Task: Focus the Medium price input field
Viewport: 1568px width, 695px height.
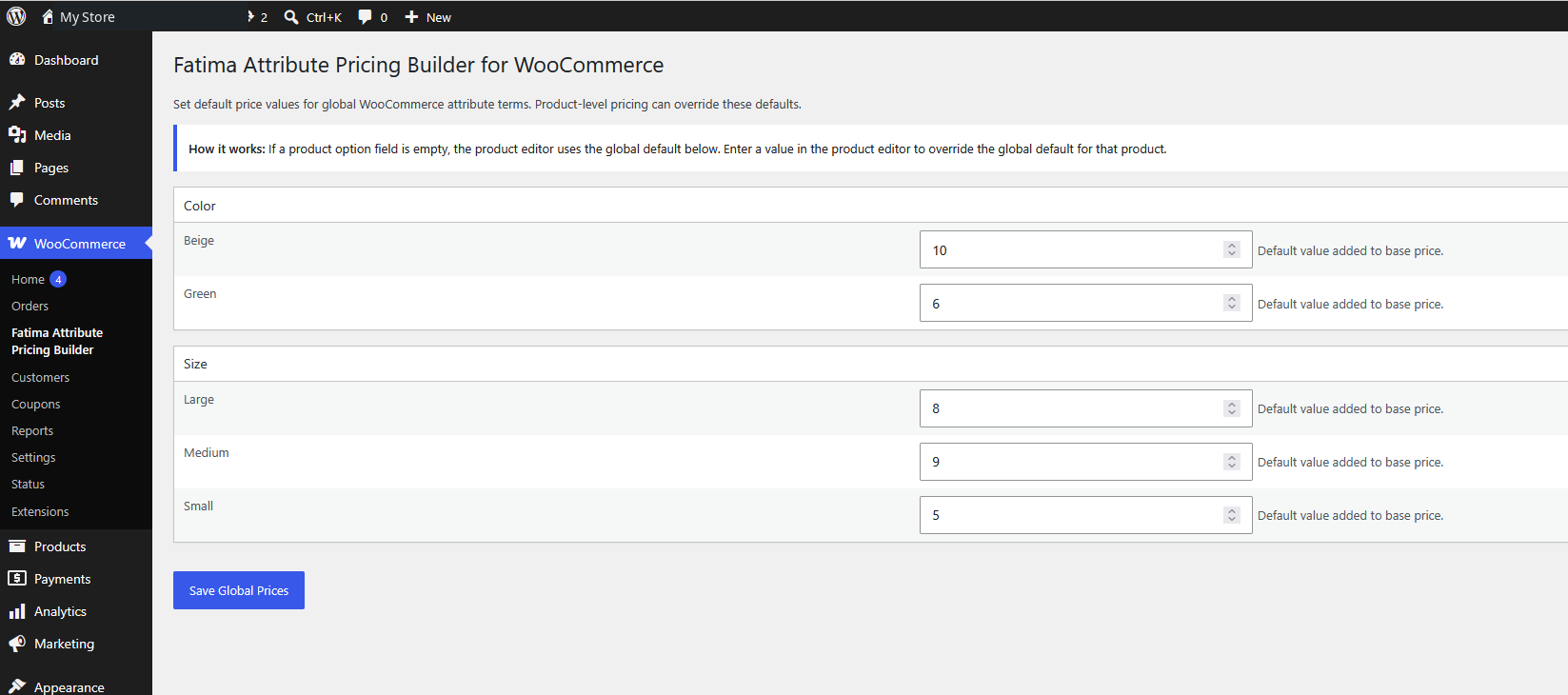Action: point(1085,462)
